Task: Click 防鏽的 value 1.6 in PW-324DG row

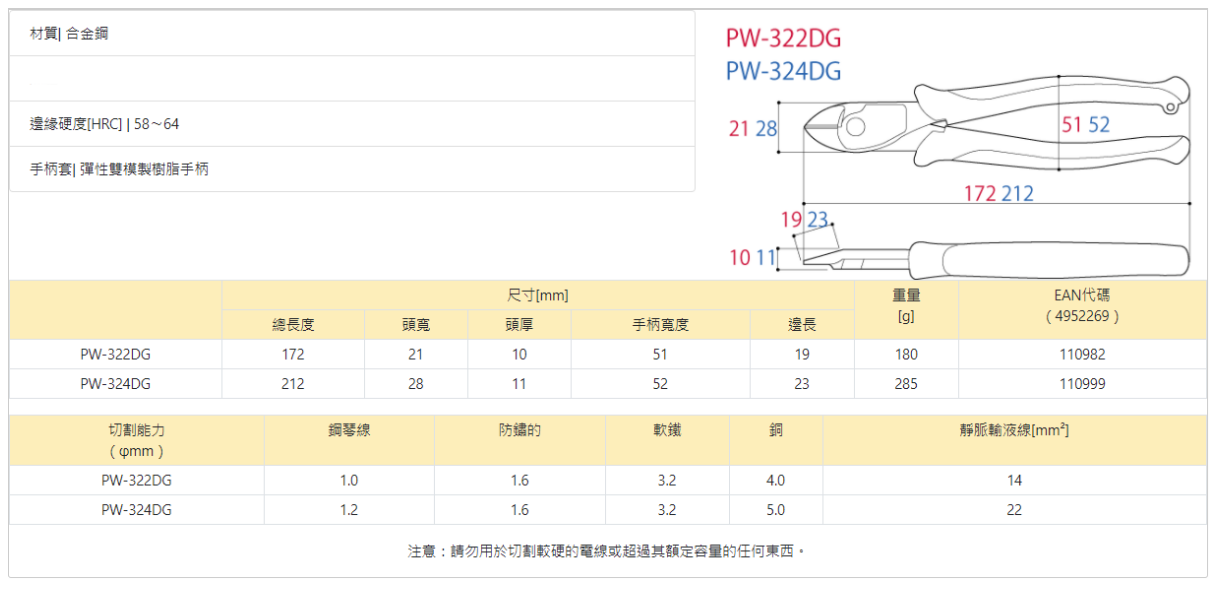Action: pyautogui.click(x=520, y=509)
